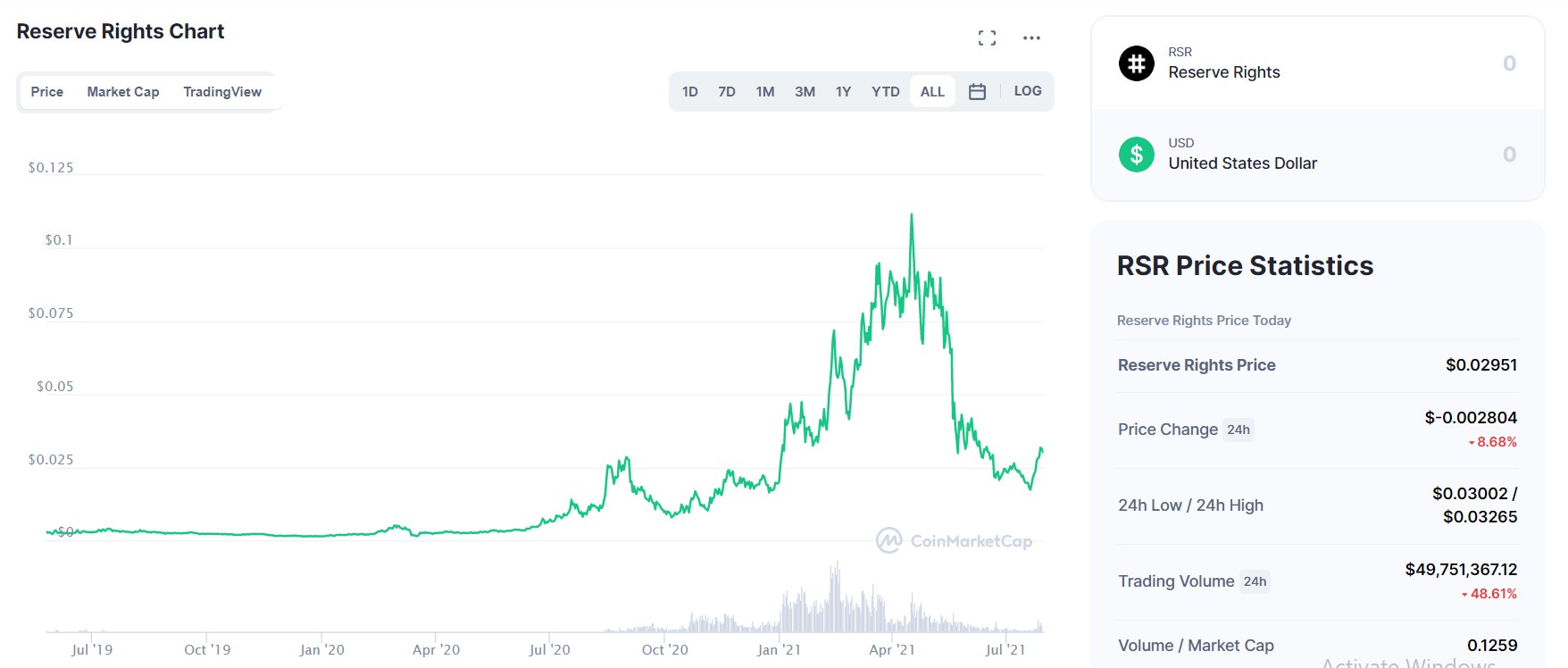This screenshot has height=668, width=1568.
Task: Select the YTD range option
Action: pos(885,90)
